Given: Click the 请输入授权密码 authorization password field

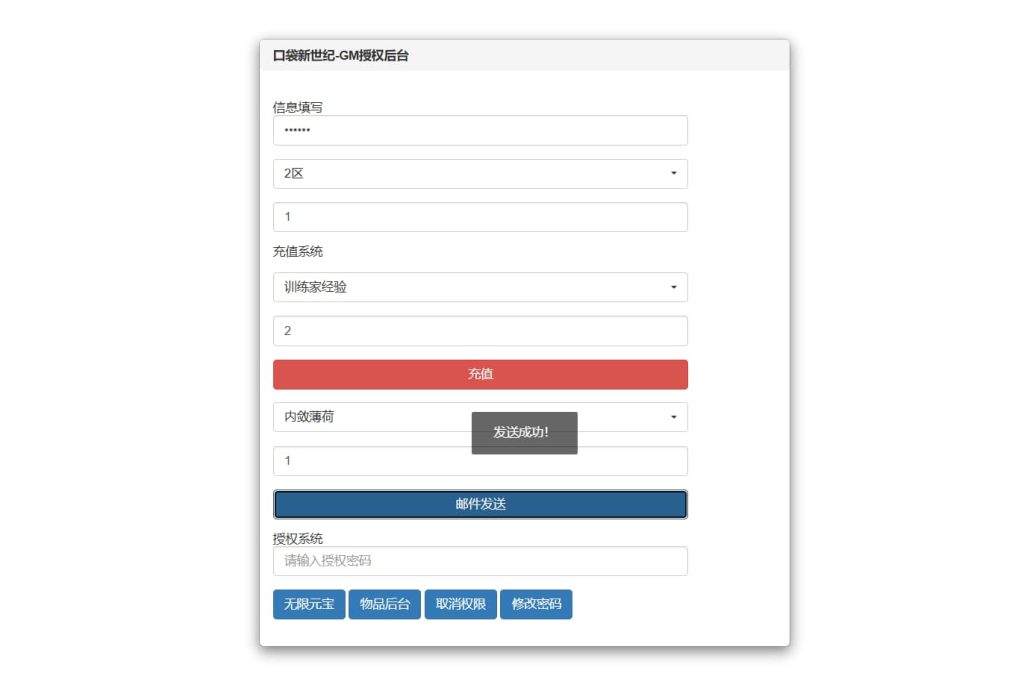Looking at the screenshot, I should [x=480, y=561].
